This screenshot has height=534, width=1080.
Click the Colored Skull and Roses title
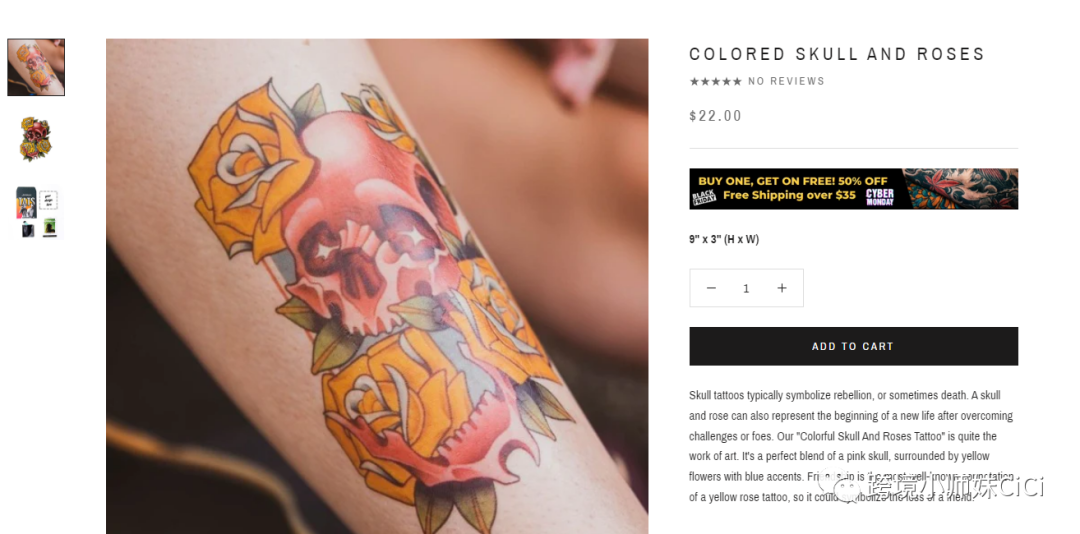point(837,54)
